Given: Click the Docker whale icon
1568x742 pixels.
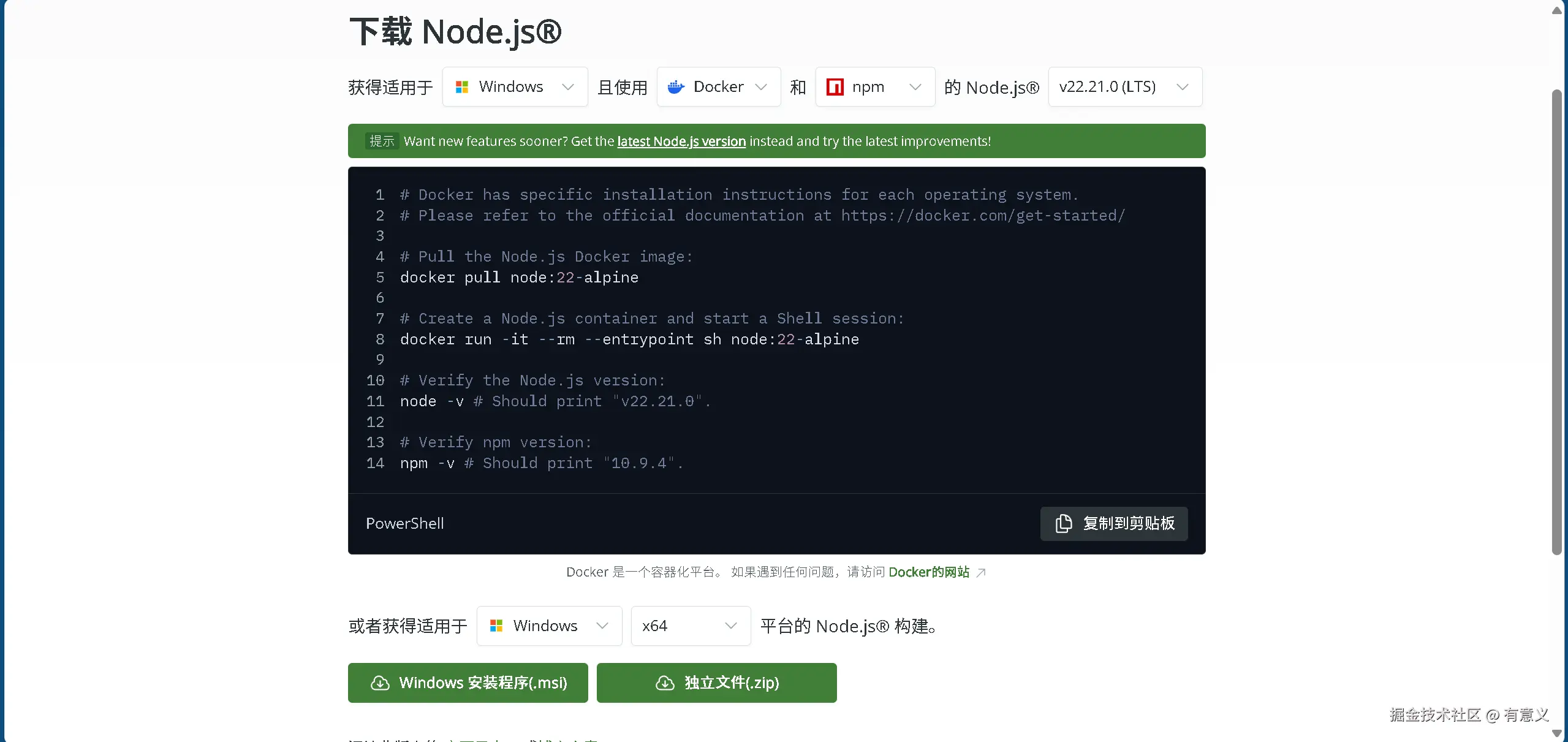Looking at the screenshot, I should pyautogui.click(x=675, y=87).
